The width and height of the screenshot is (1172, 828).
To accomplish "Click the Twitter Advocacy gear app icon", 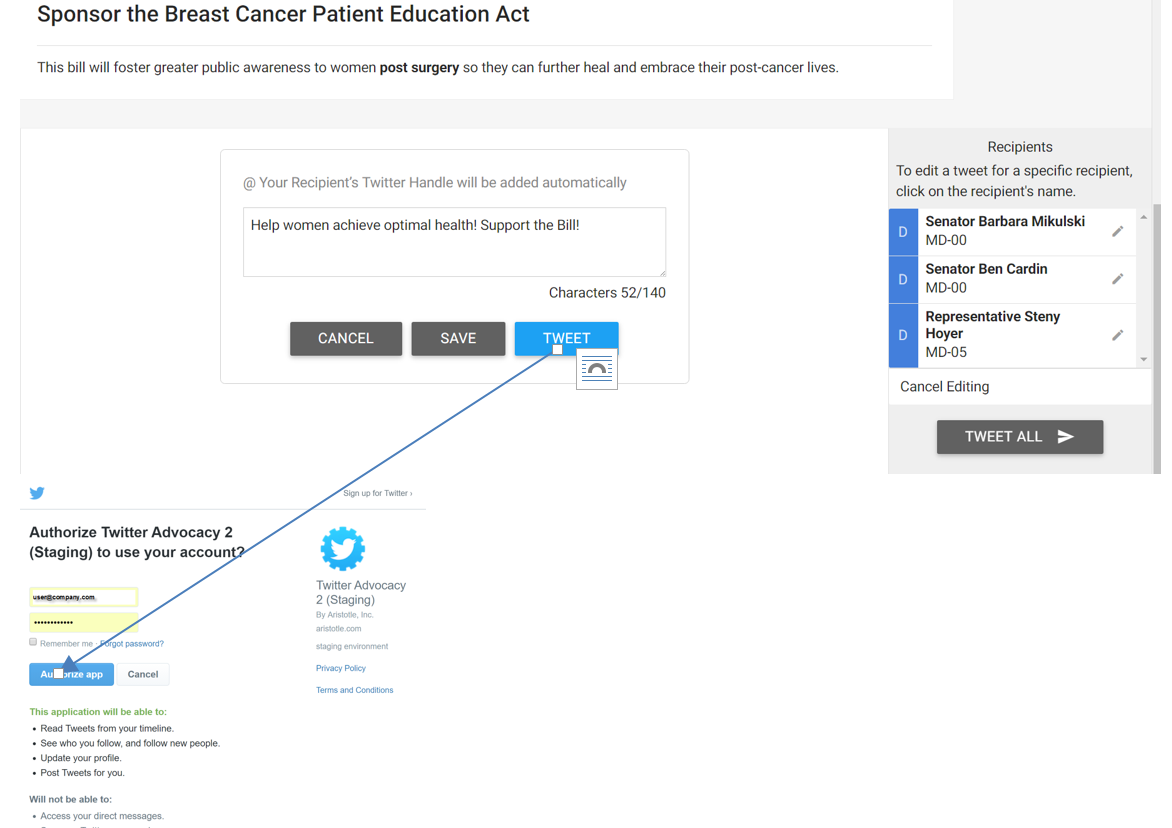I will coord(343,549).
